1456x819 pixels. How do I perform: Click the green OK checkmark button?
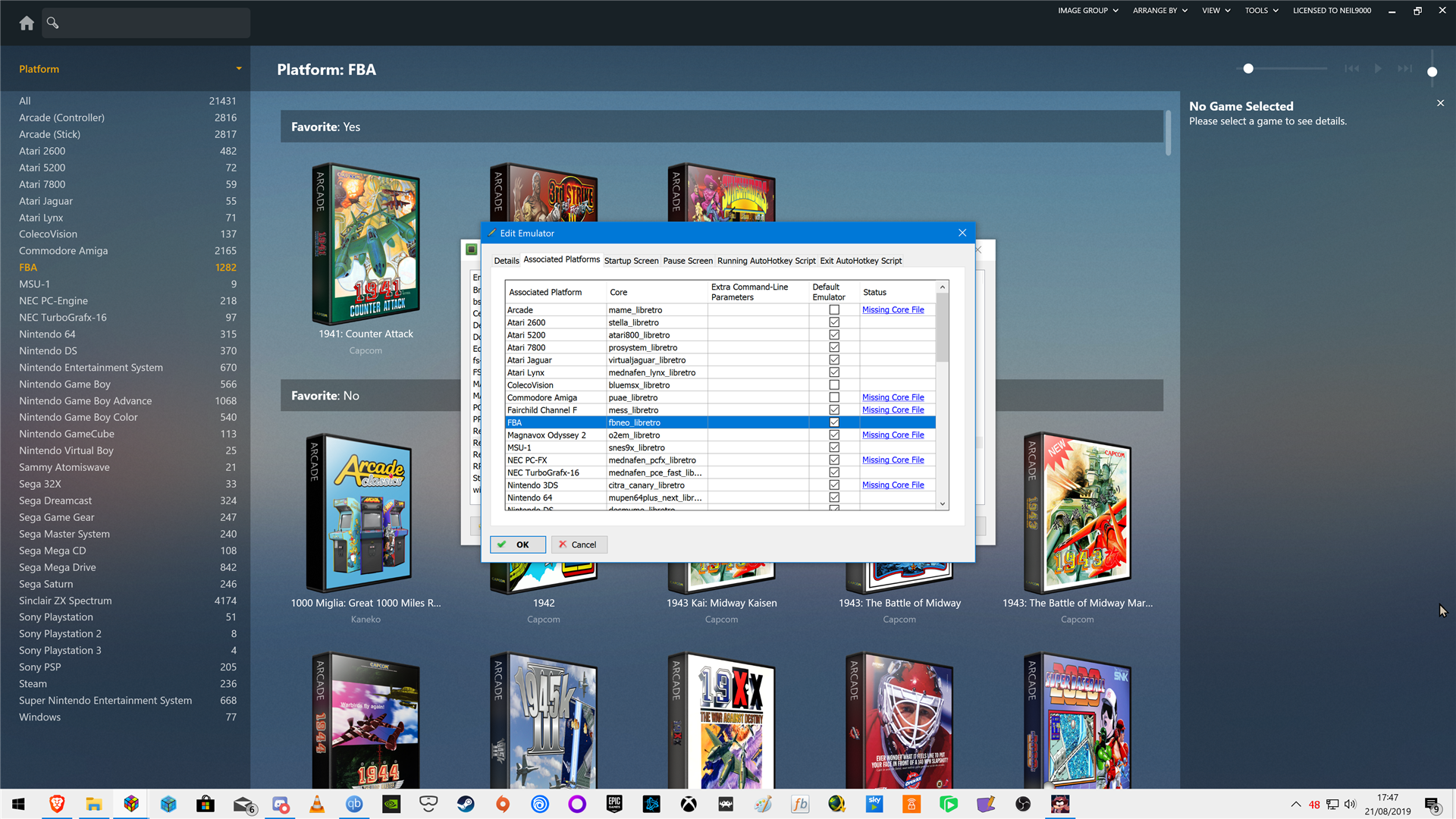click(x=517, y=544)
